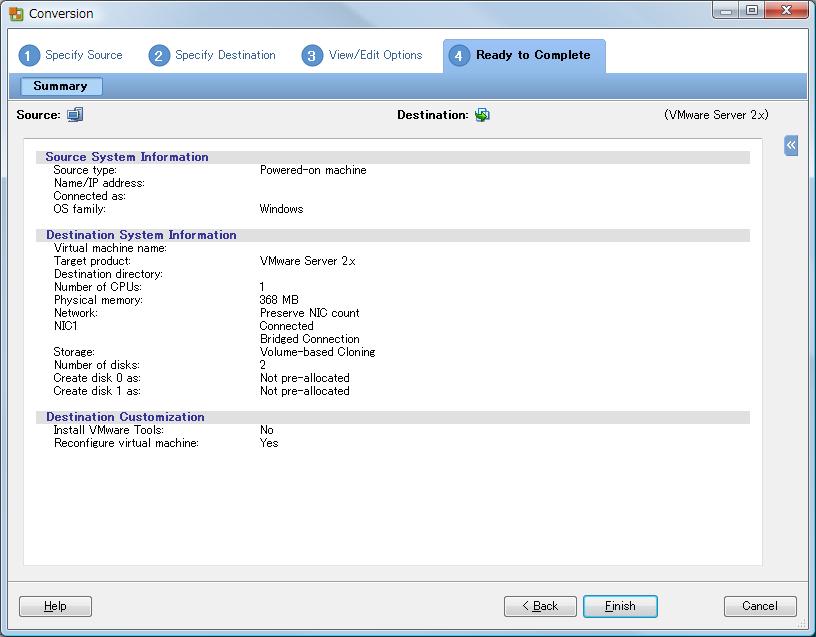Click the 'Name/IP address:' label
816x637 pixels.
point(99,183)
